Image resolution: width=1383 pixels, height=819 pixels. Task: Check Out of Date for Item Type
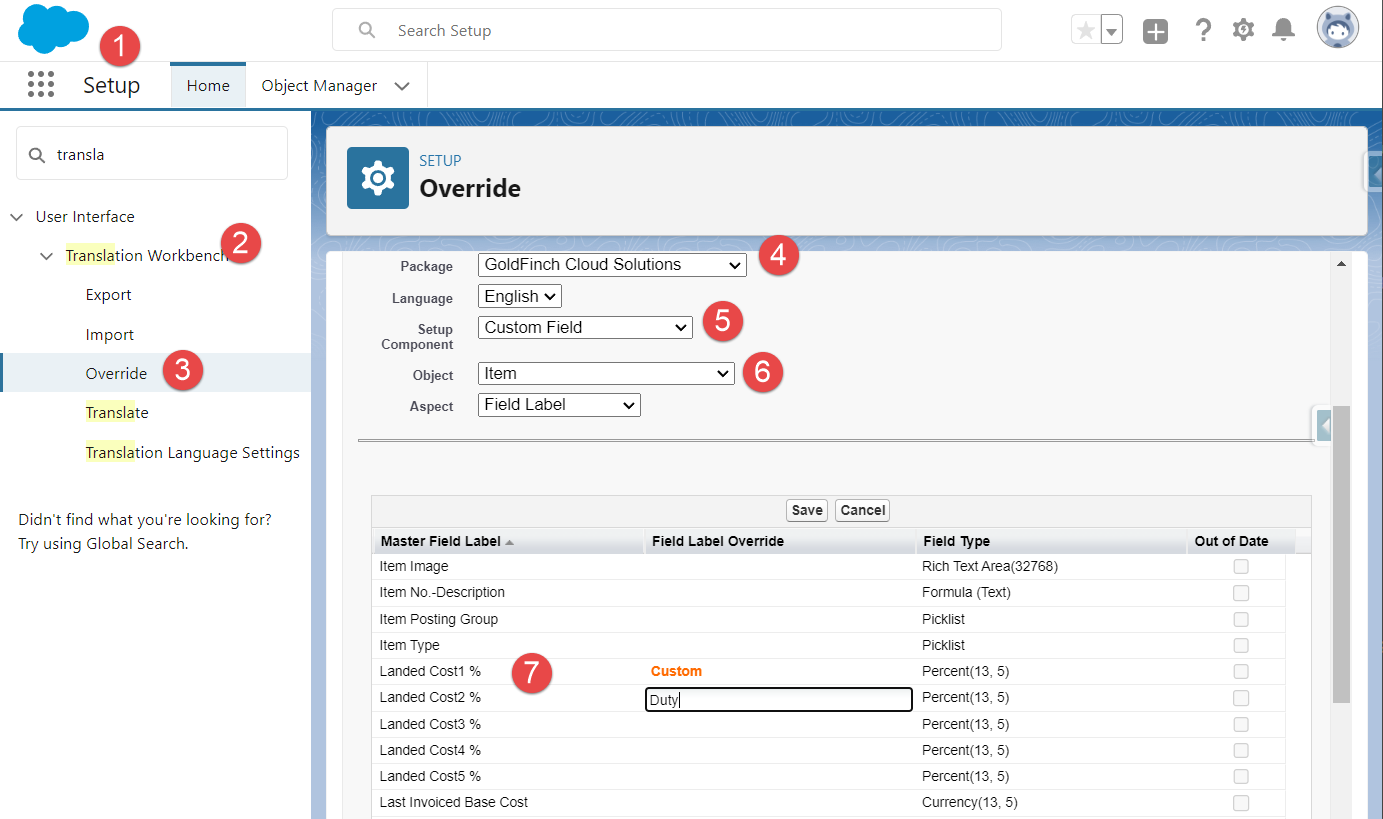pyautogui.click(x=1241, y=645)
